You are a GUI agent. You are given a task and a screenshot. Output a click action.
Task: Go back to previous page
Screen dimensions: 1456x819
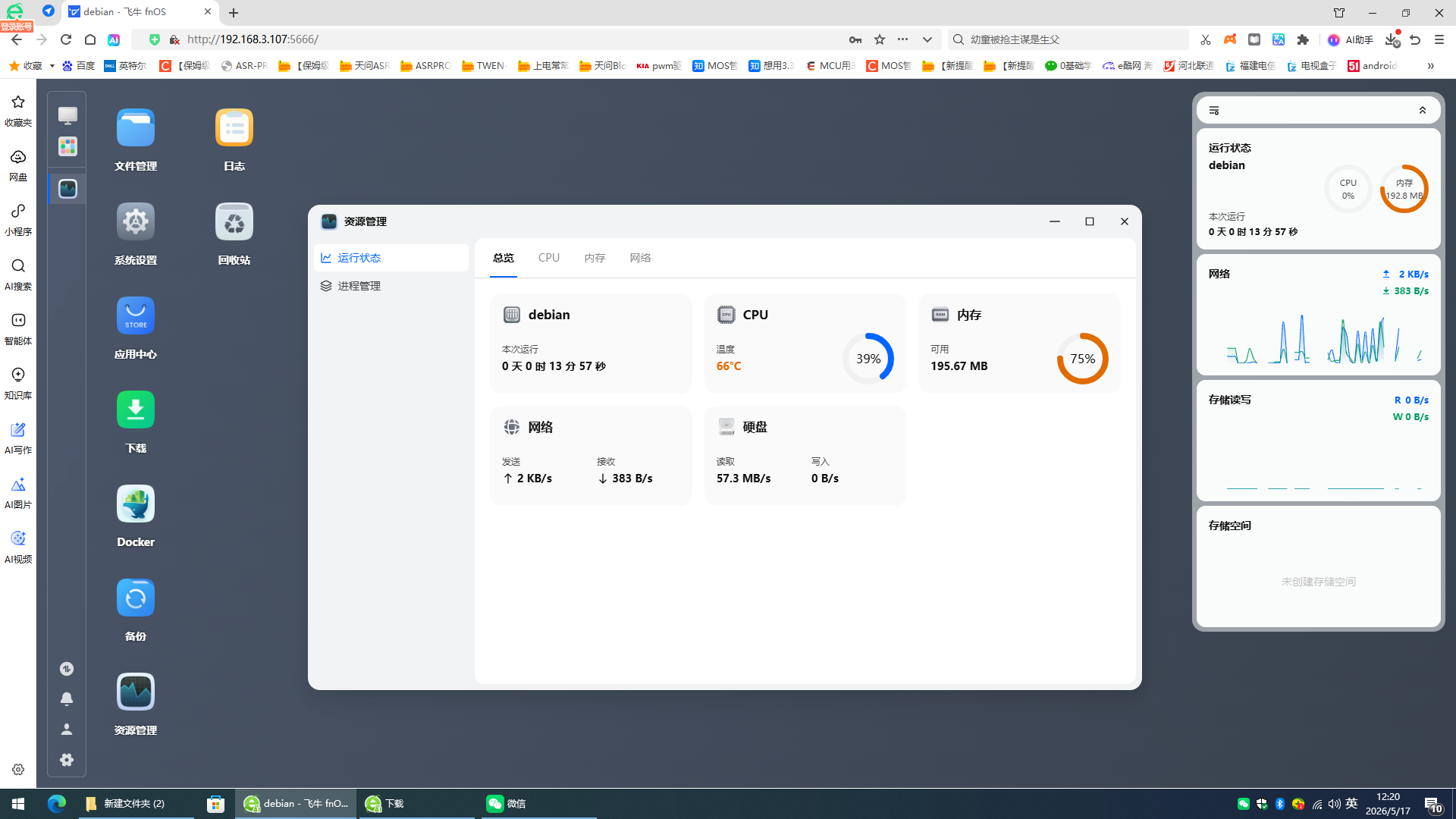click(17, 39)
